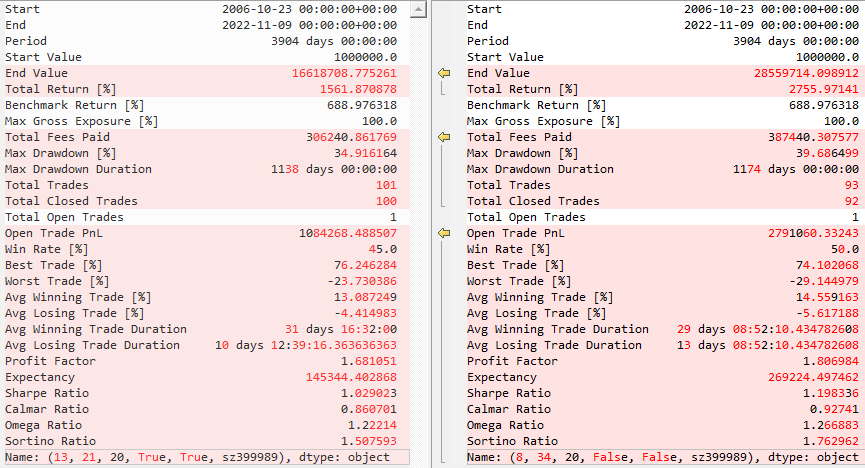
Task: Select left pane Total Open Trades value 1
Action: point(393,217)
